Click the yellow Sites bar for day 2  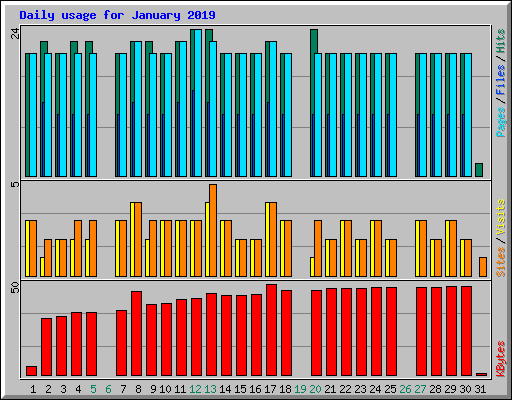point(42,267)
